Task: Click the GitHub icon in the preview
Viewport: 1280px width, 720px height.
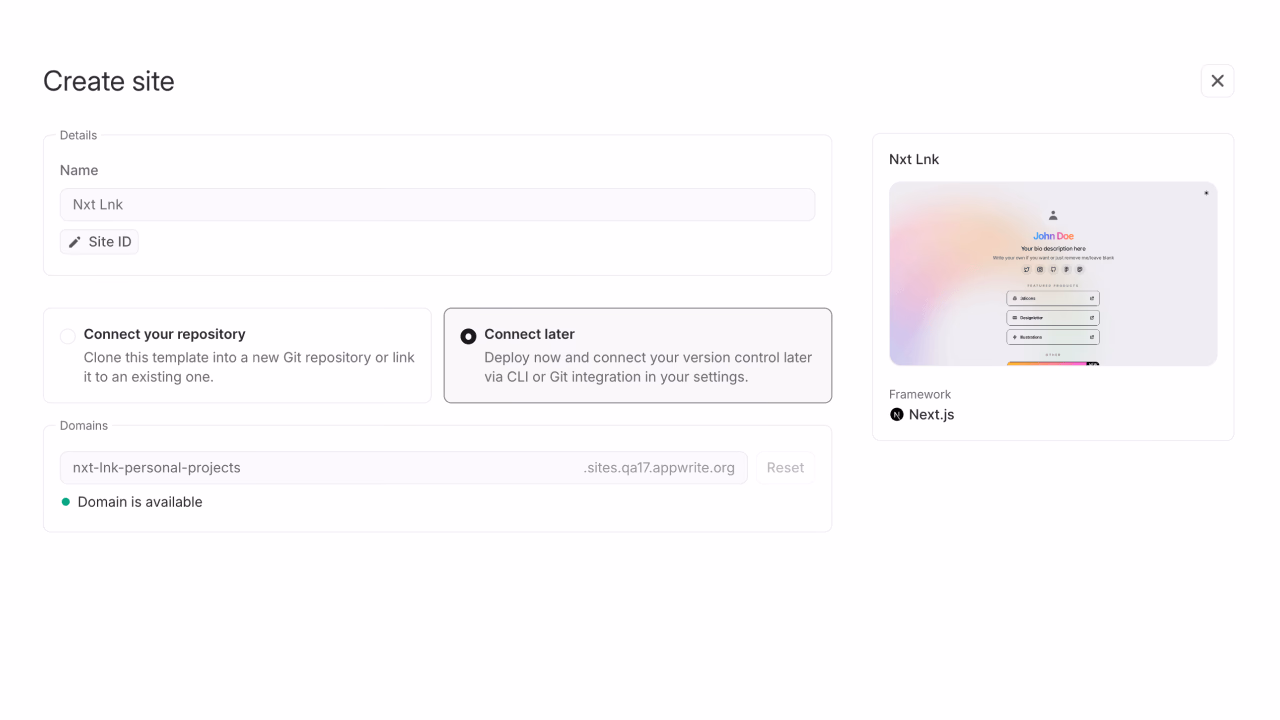Action: click(1053, 269)
